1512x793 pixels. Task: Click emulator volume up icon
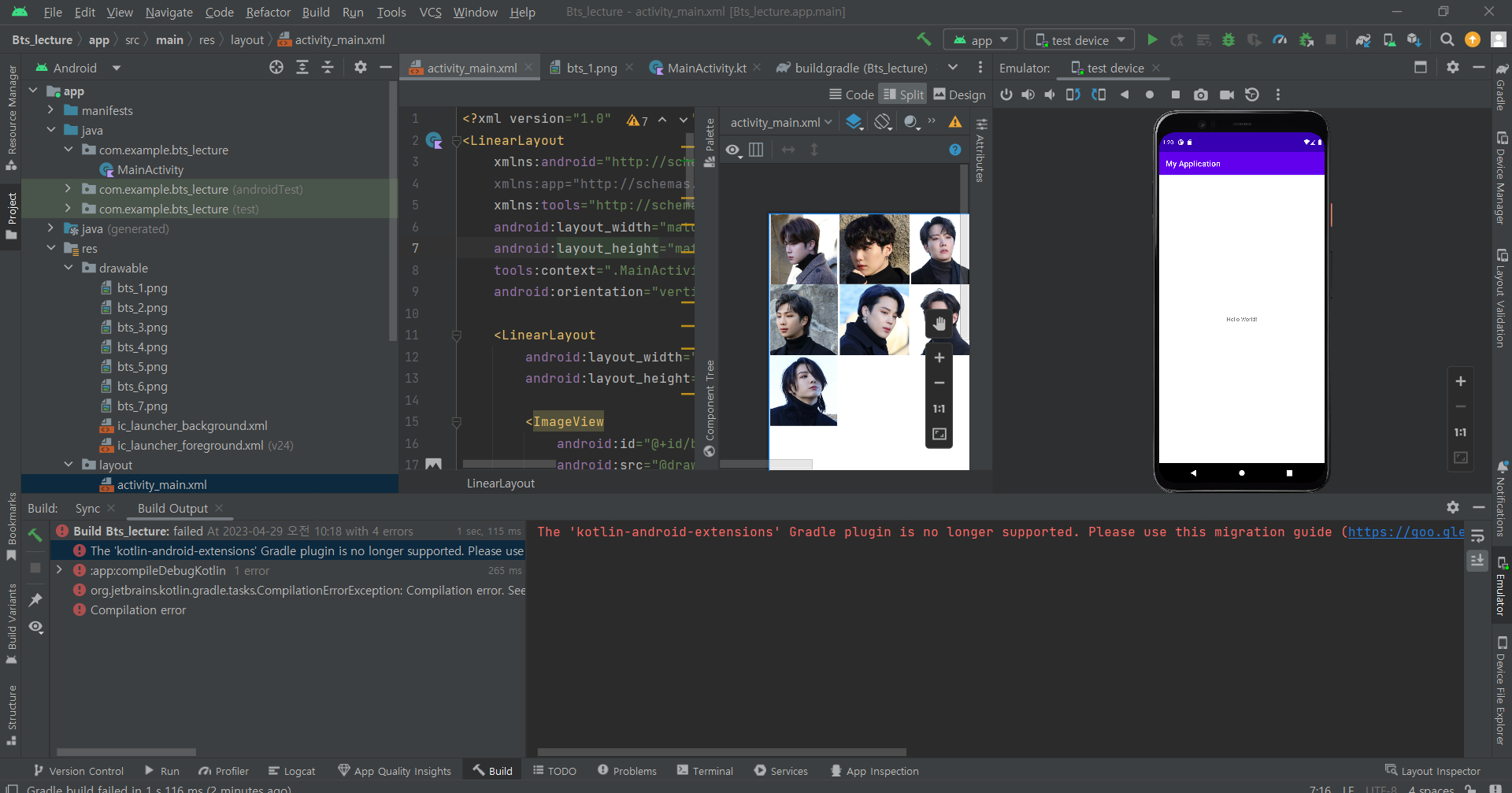(1028, 94)
